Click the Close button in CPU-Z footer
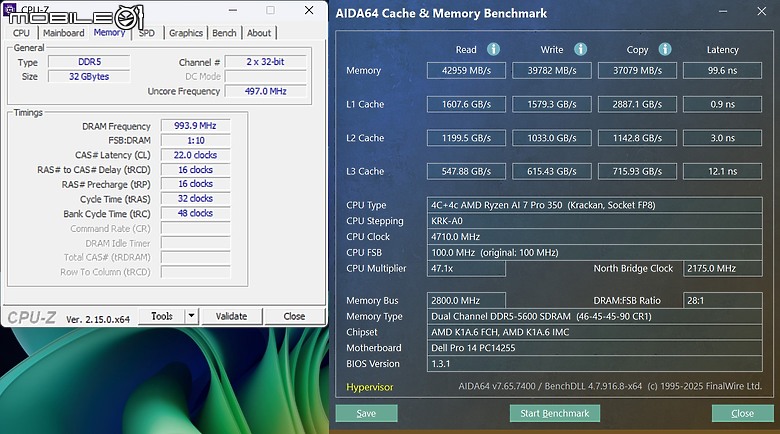The width and height of the screenshot is (780, 434). (294, 316)
